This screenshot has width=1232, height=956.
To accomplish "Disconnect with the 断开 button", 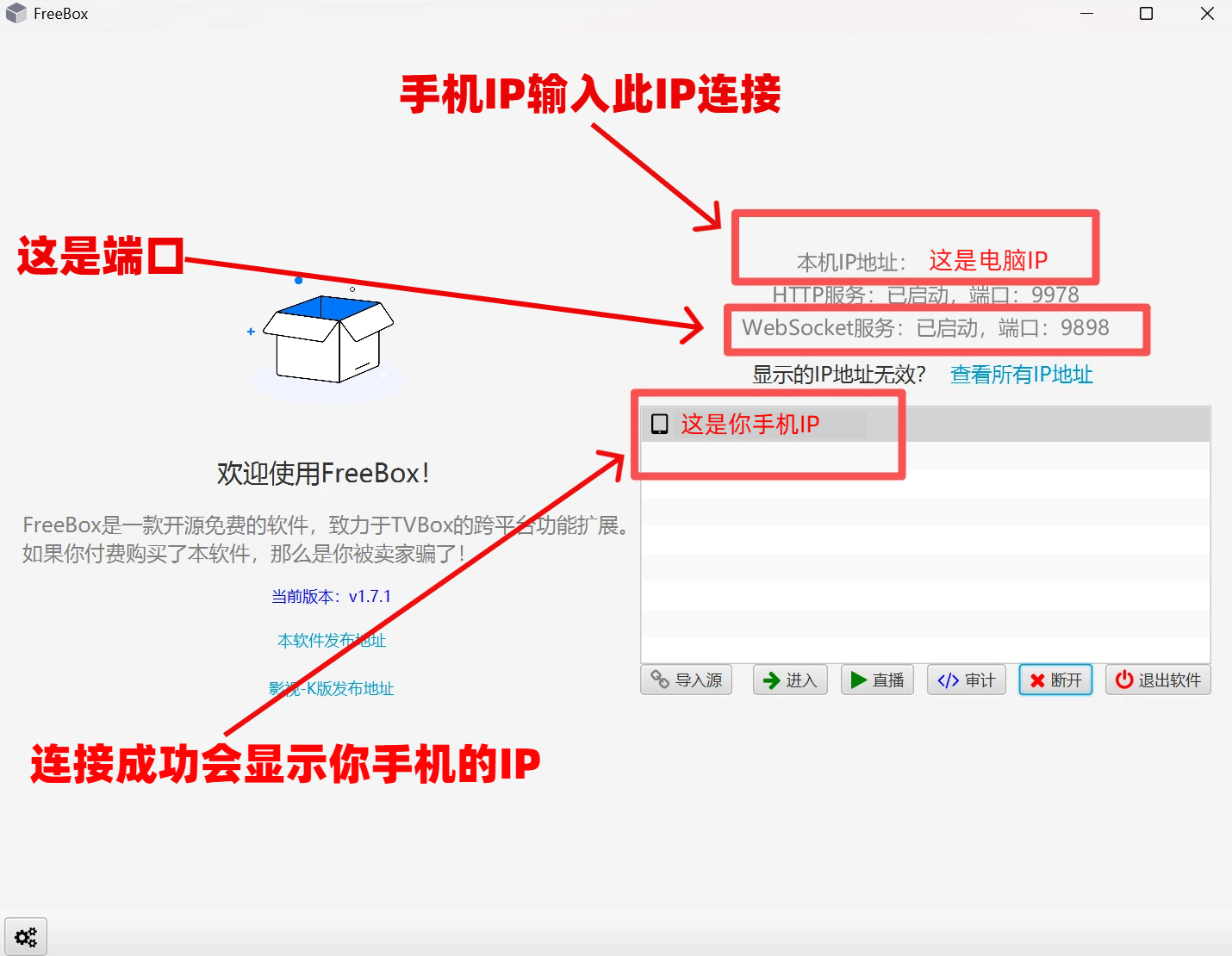I will [x=1056, y=680].
